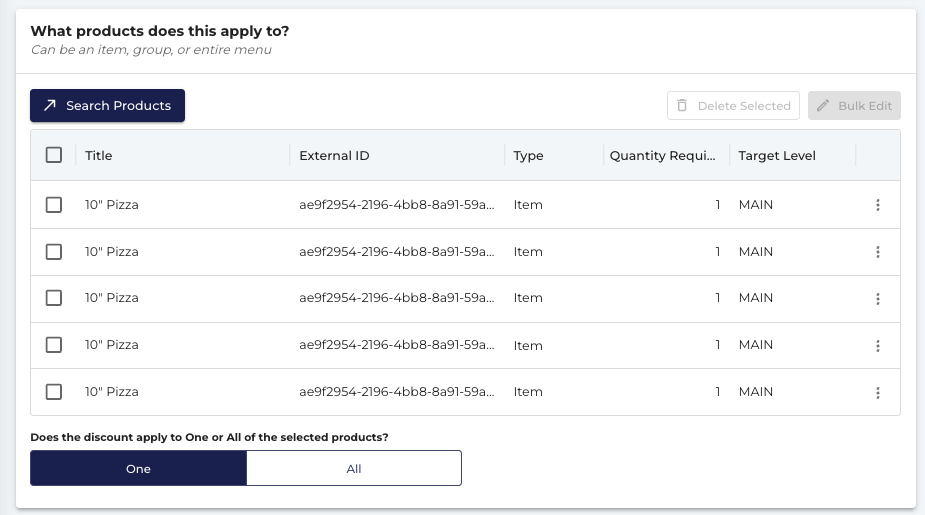Open the third row's three-dot menu
Image resolution: width=925 pixels, height=515 pixels.
click(x=878, y=298)
